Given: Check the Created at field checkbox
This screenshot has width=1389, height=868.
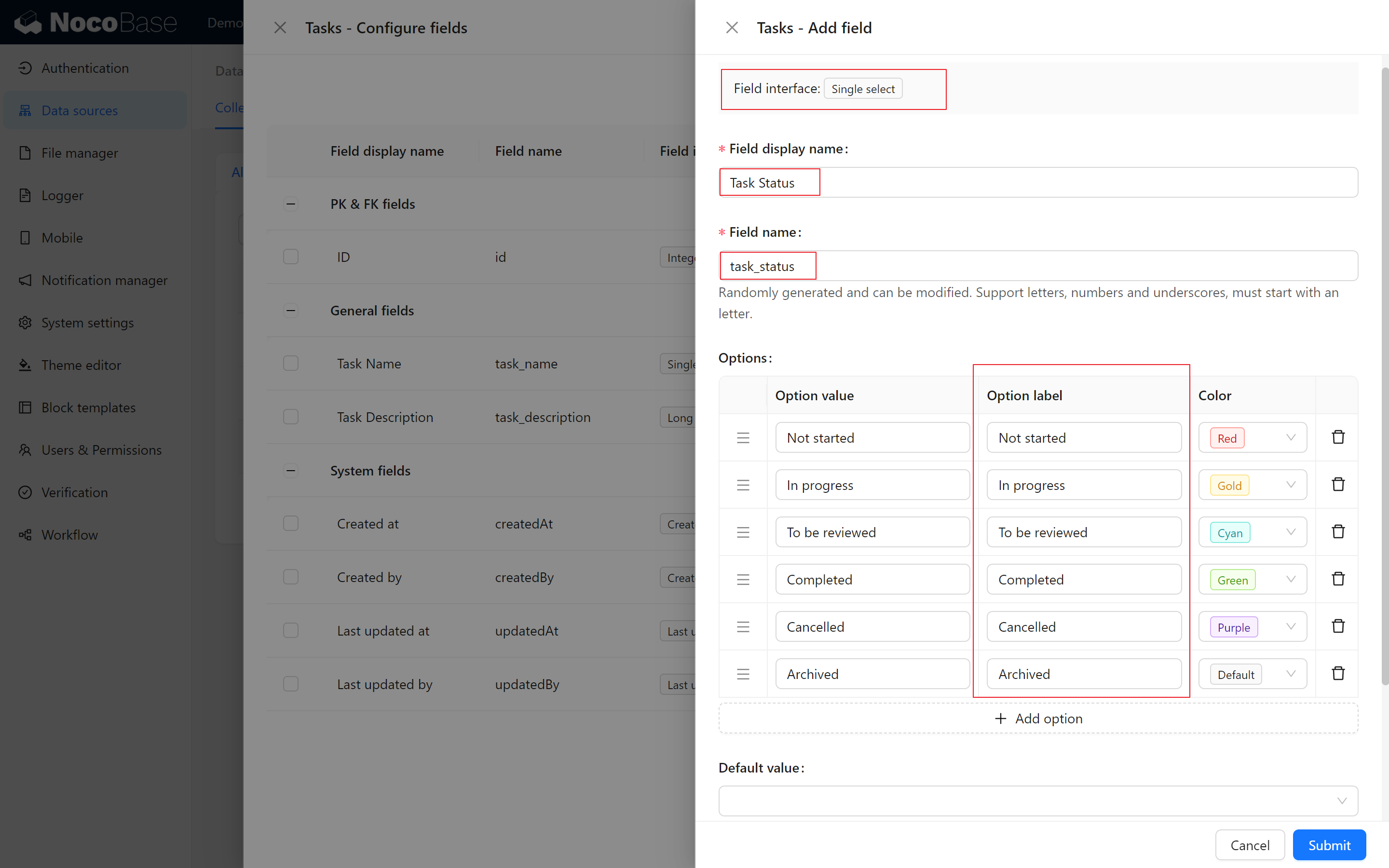Looking at the screenshot, I should pos(291,524).
